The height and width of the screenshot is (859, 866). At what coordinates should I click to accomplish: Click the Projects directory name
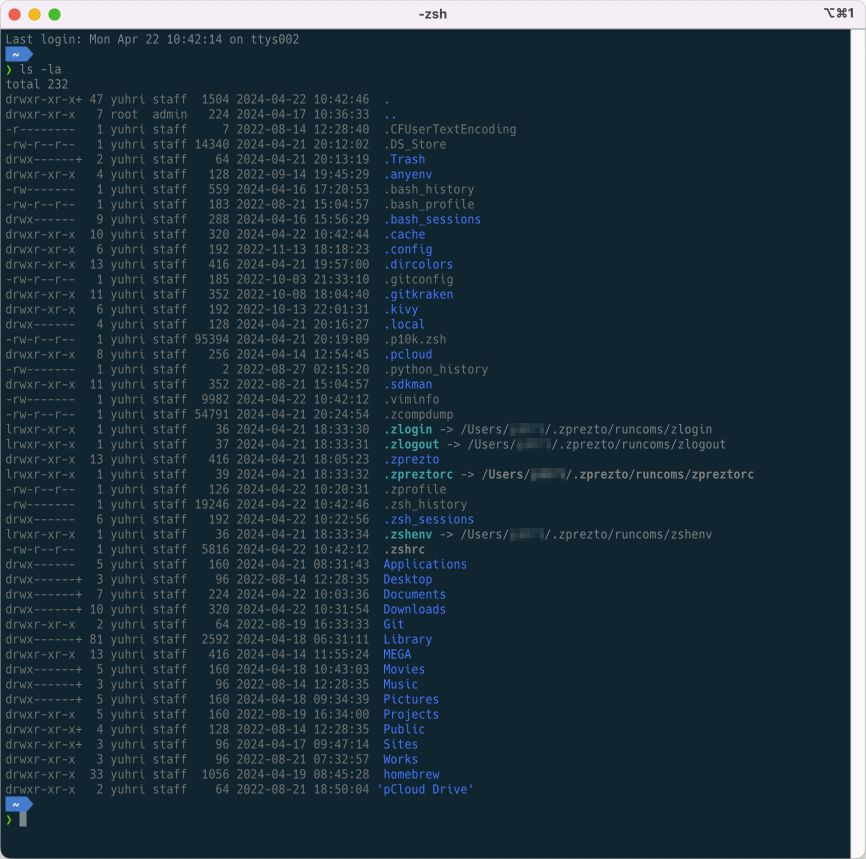pos(411,714)
